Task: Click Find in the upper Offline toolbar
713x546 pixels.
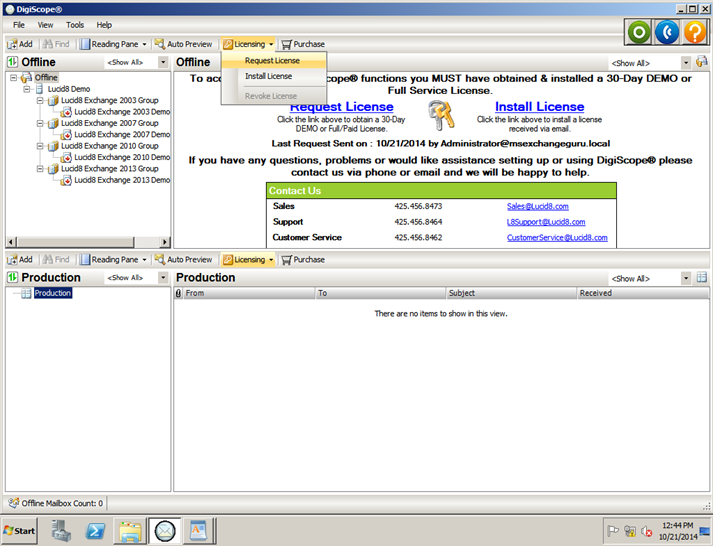Action: [x=55, y=44]
